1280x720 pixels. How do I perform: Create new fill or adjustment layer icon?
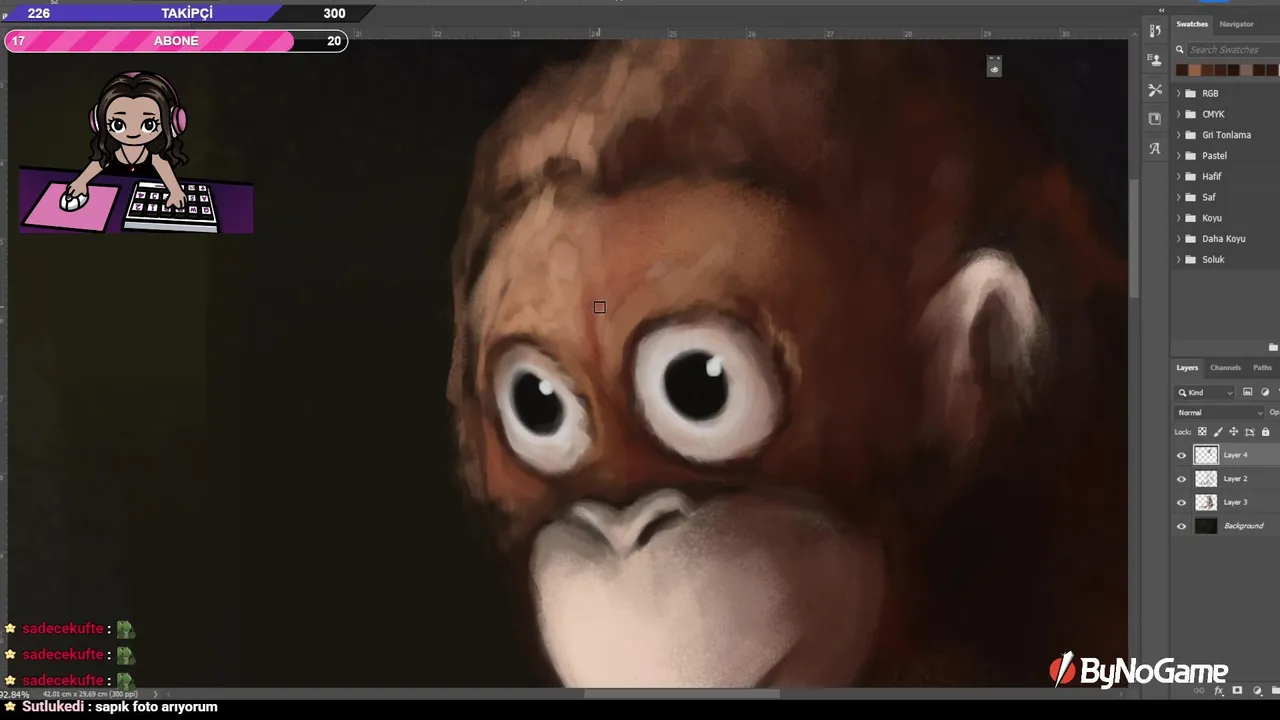click(1257, 691)
